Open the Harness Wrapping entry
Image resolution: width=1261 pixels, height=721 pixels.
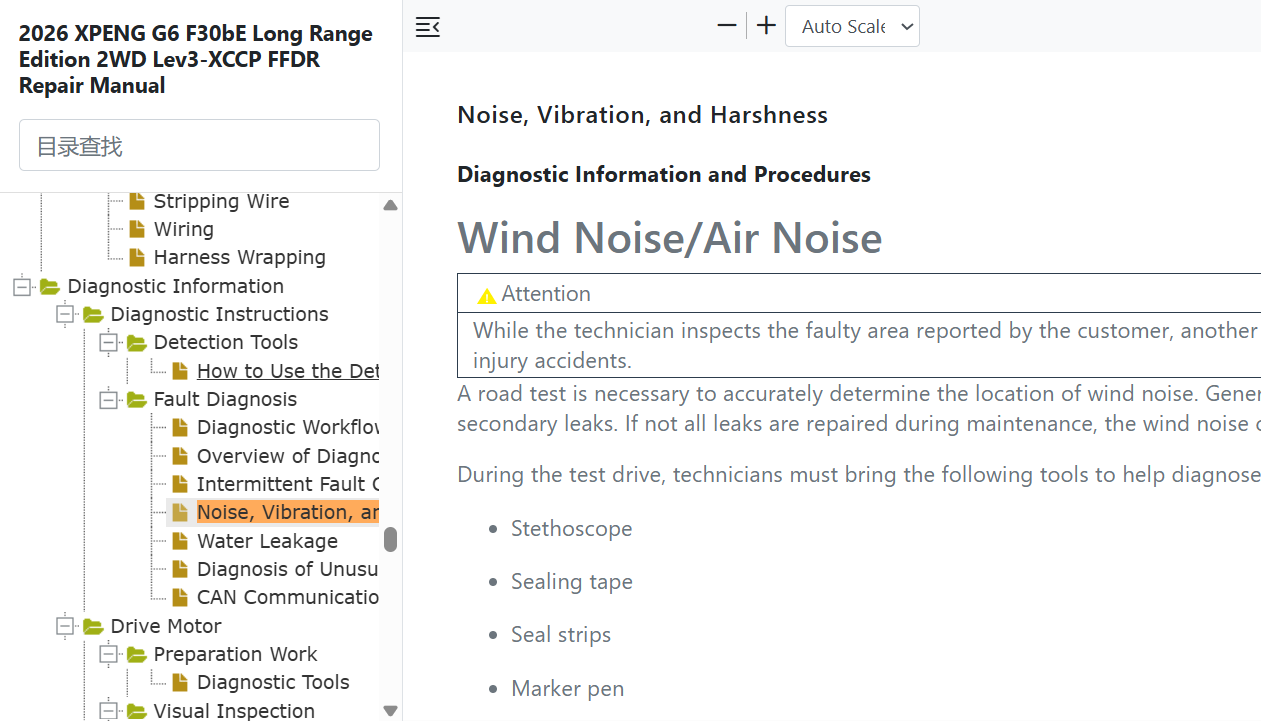pyautogui.click(x=239, y=257)
